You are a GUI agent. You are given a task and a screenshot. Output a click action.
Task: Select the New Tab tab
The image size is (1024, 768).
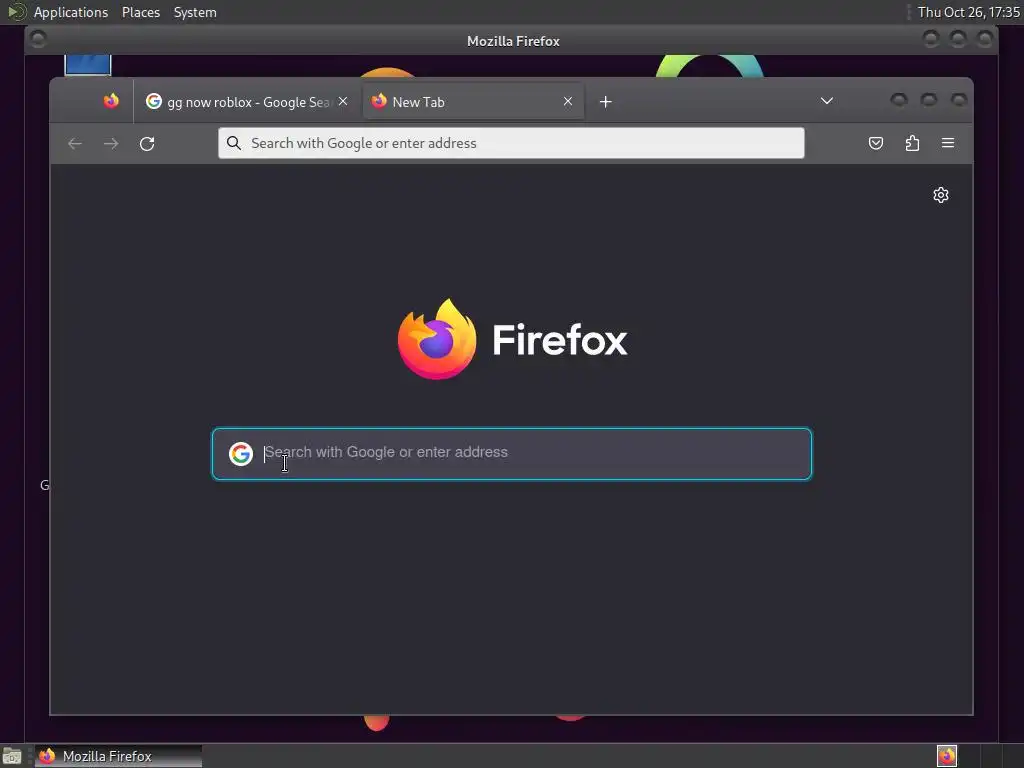click(473, 102)
